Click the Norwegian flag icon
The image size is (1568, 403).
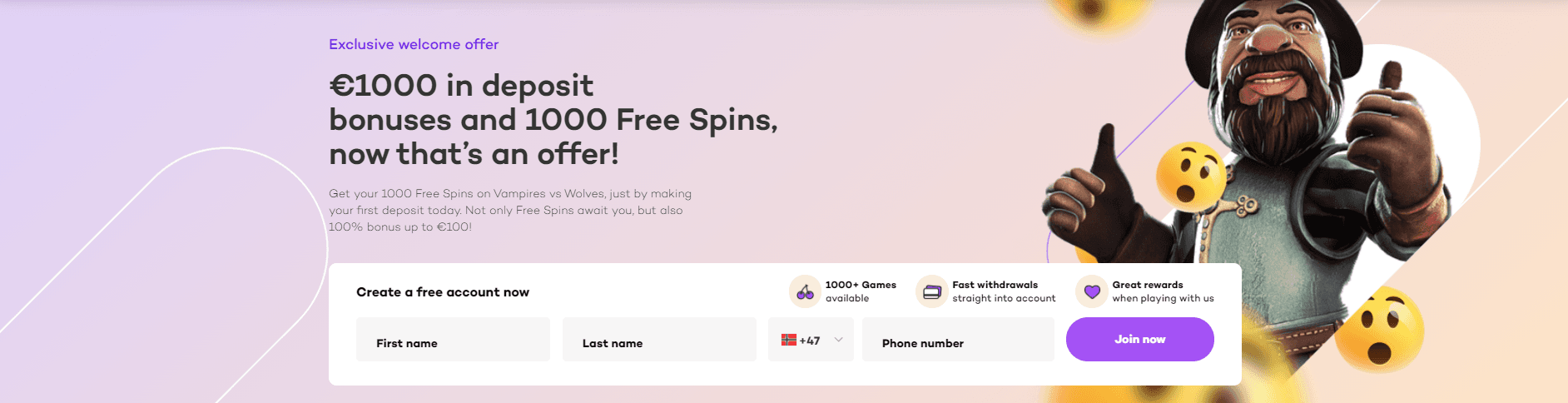click(x=789, y=340)
